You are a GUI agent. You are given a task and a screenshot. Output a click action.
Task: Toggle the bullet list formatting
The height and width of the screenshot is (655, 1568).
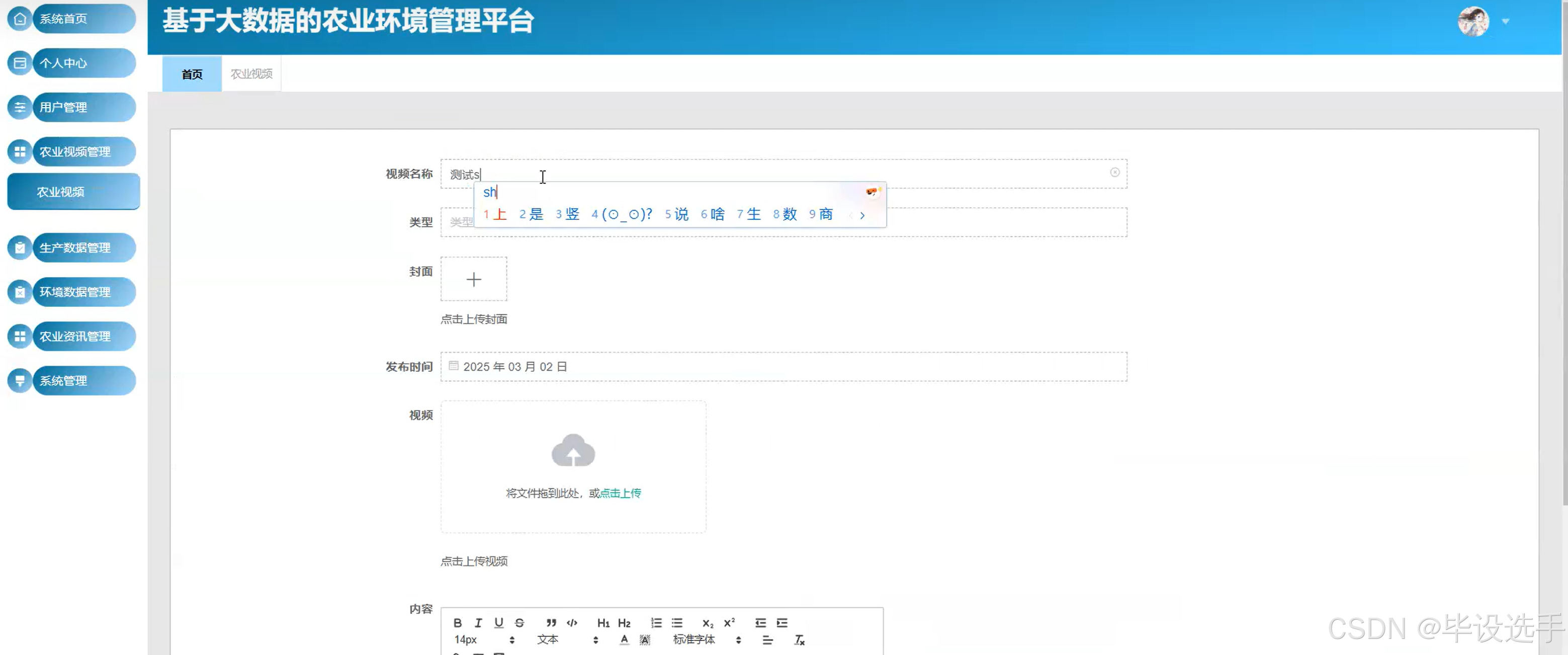(x=677, y=622)
